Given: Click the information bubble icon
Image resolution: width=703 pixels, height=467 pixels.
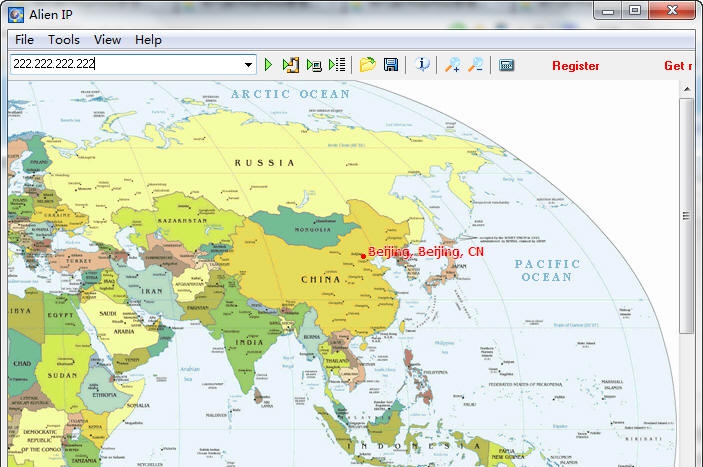Looking at the screenshot, I should (422, 65).
